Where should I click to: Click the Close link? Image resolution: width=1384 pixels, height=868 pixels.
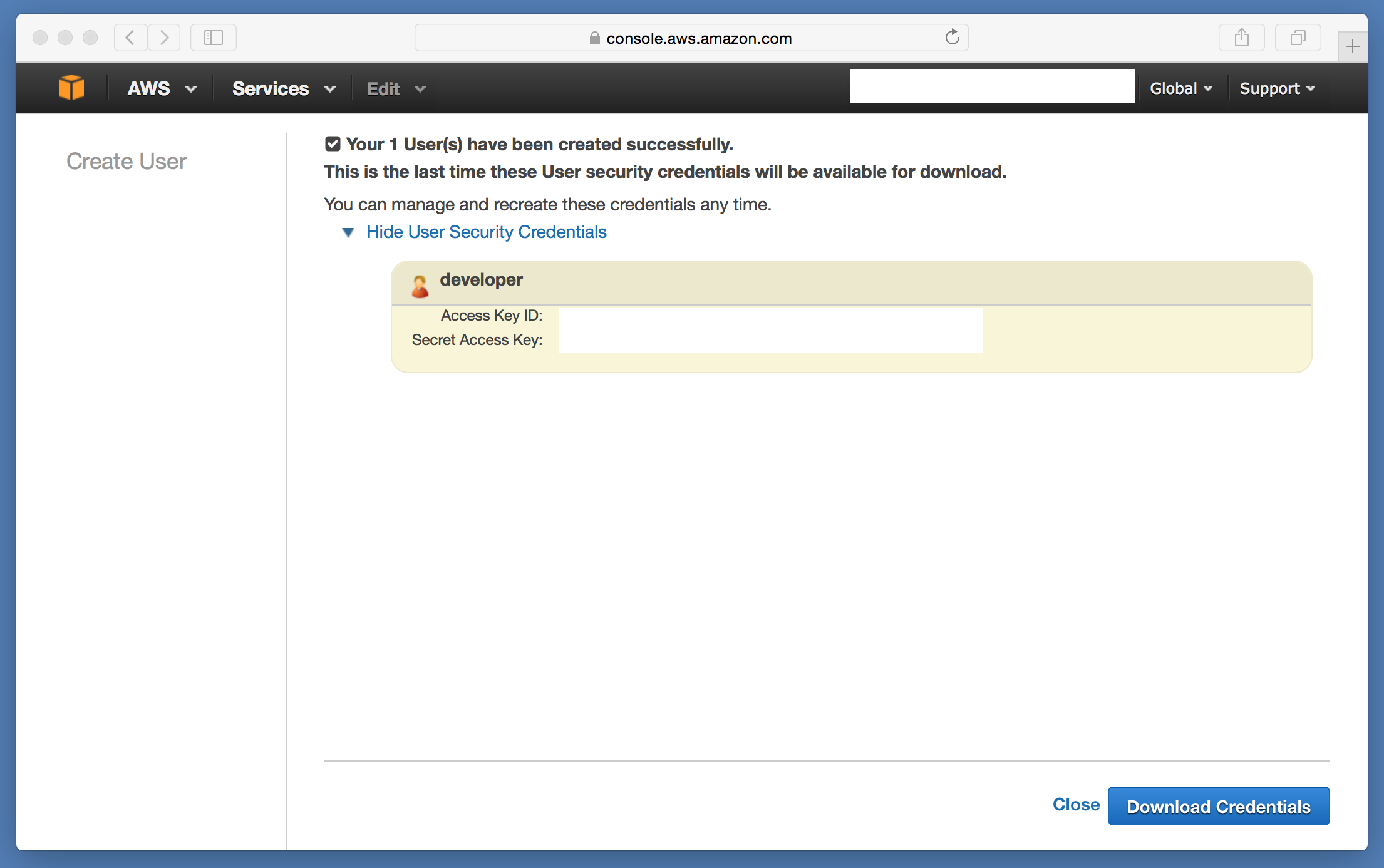[x=1076, y=805]
